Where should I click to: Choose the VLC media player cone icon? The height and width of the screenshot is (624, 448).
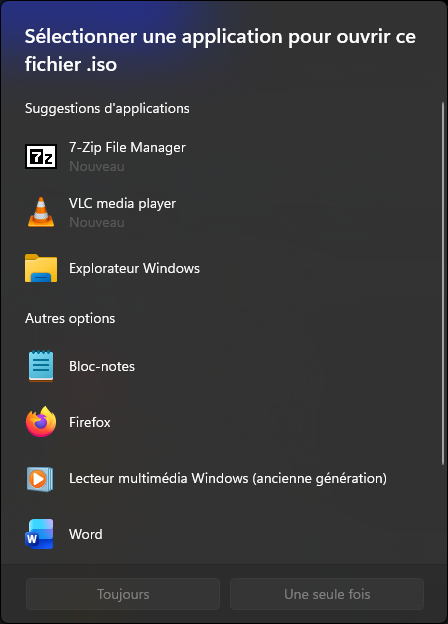[x=41, y=212]
